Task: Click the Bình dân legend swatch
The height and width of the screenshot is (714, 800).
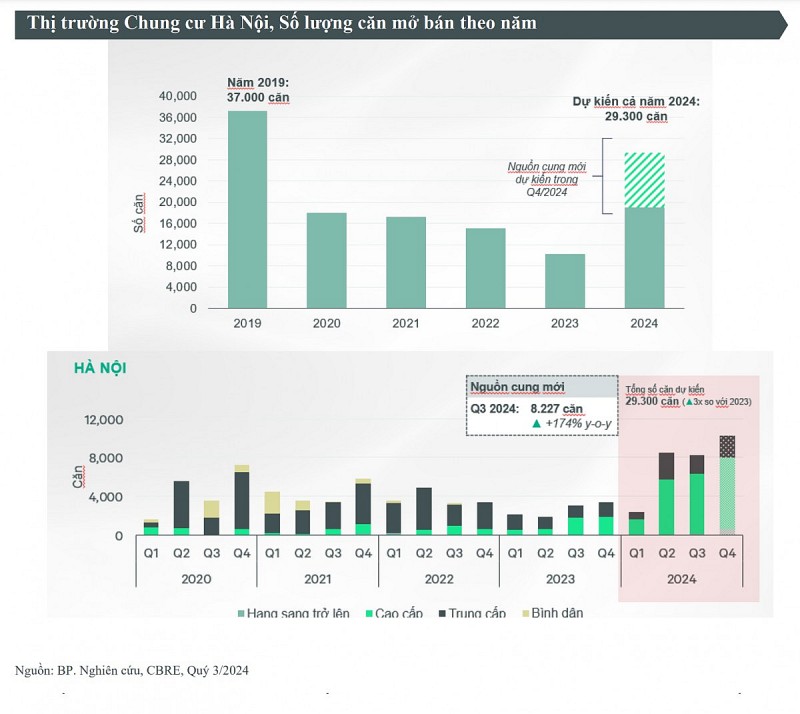Action: pyautogui.click(x=526, y=613)
